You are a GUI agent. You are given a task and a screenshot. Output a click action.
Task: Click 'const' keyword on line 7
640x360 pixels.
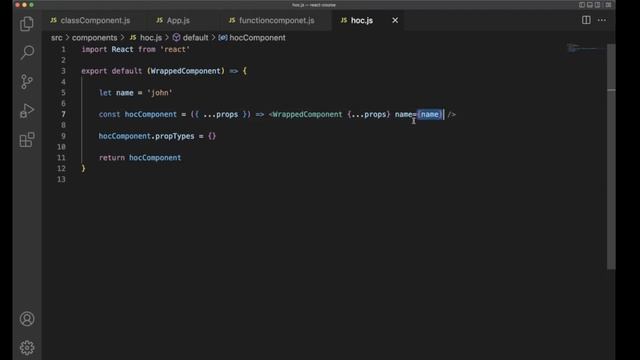point(109,114)
